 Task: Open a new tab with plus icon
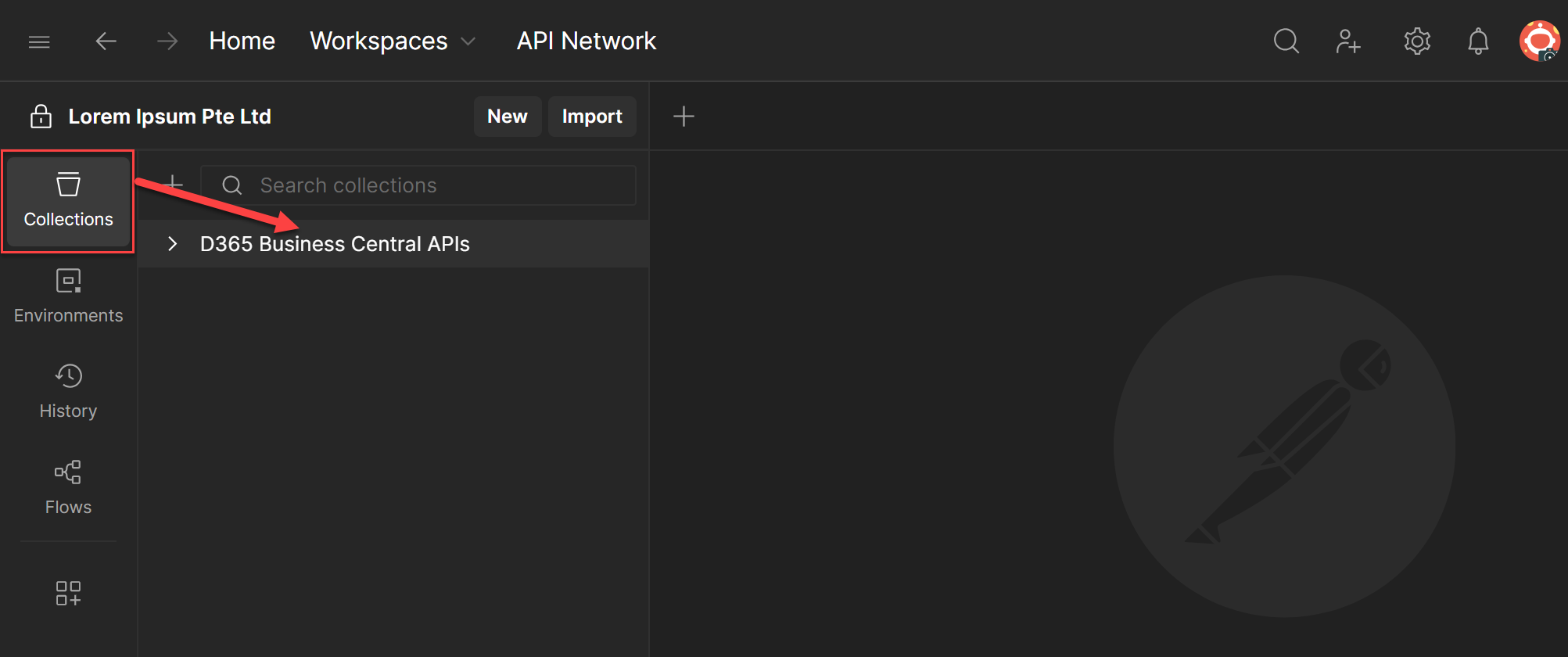684,117
